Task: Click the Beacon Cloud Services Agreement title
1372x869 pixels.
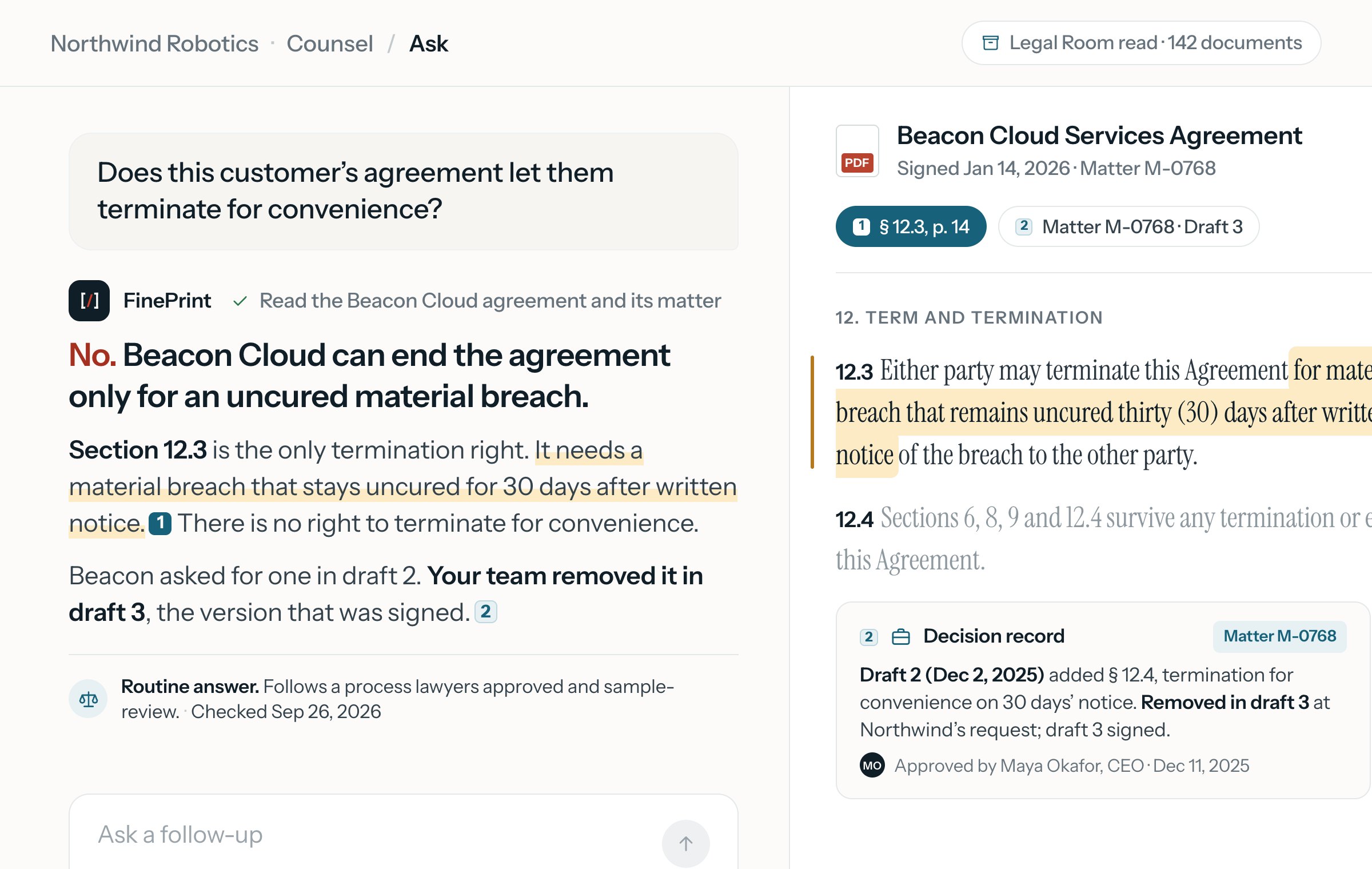Action: (x=1099, y=135)
